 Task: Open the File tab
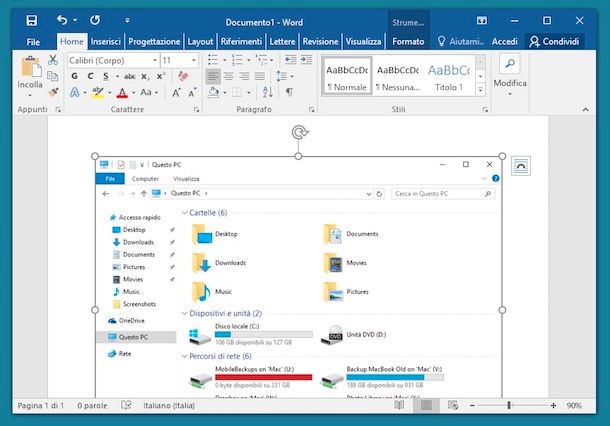(33, 42)
